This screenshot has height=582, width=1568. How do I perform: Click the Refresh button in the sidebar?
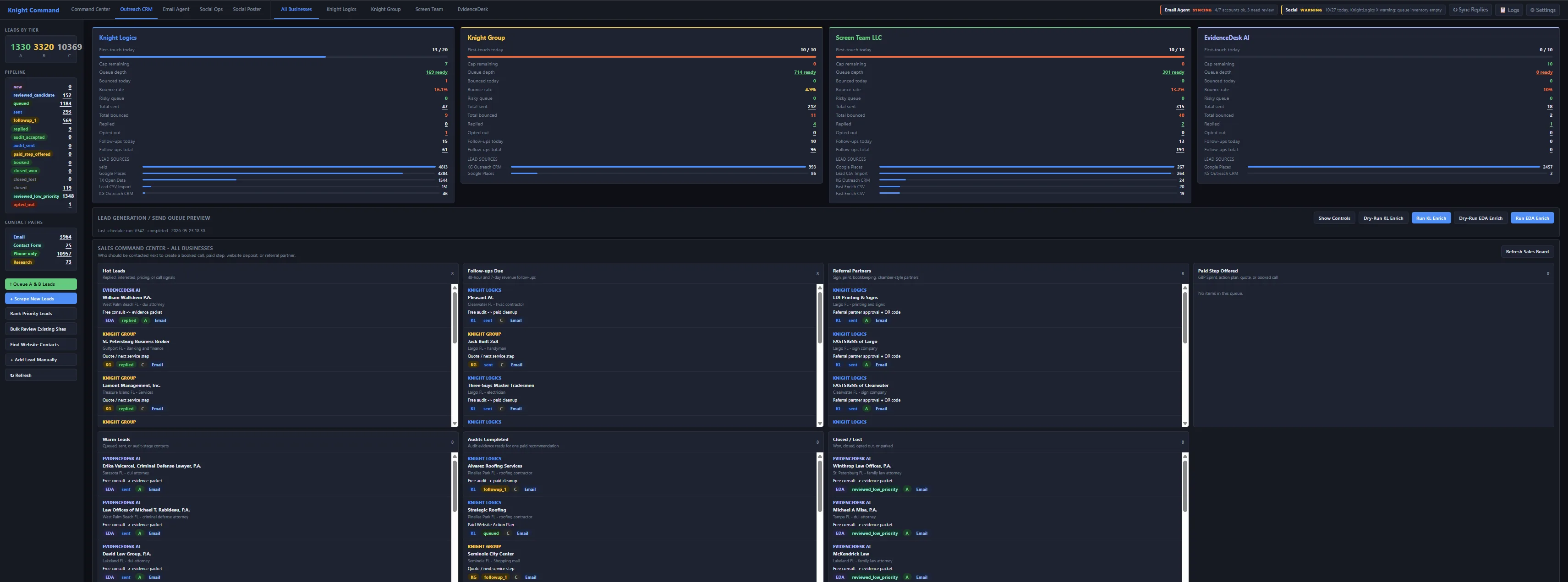[x=41, y=375]
